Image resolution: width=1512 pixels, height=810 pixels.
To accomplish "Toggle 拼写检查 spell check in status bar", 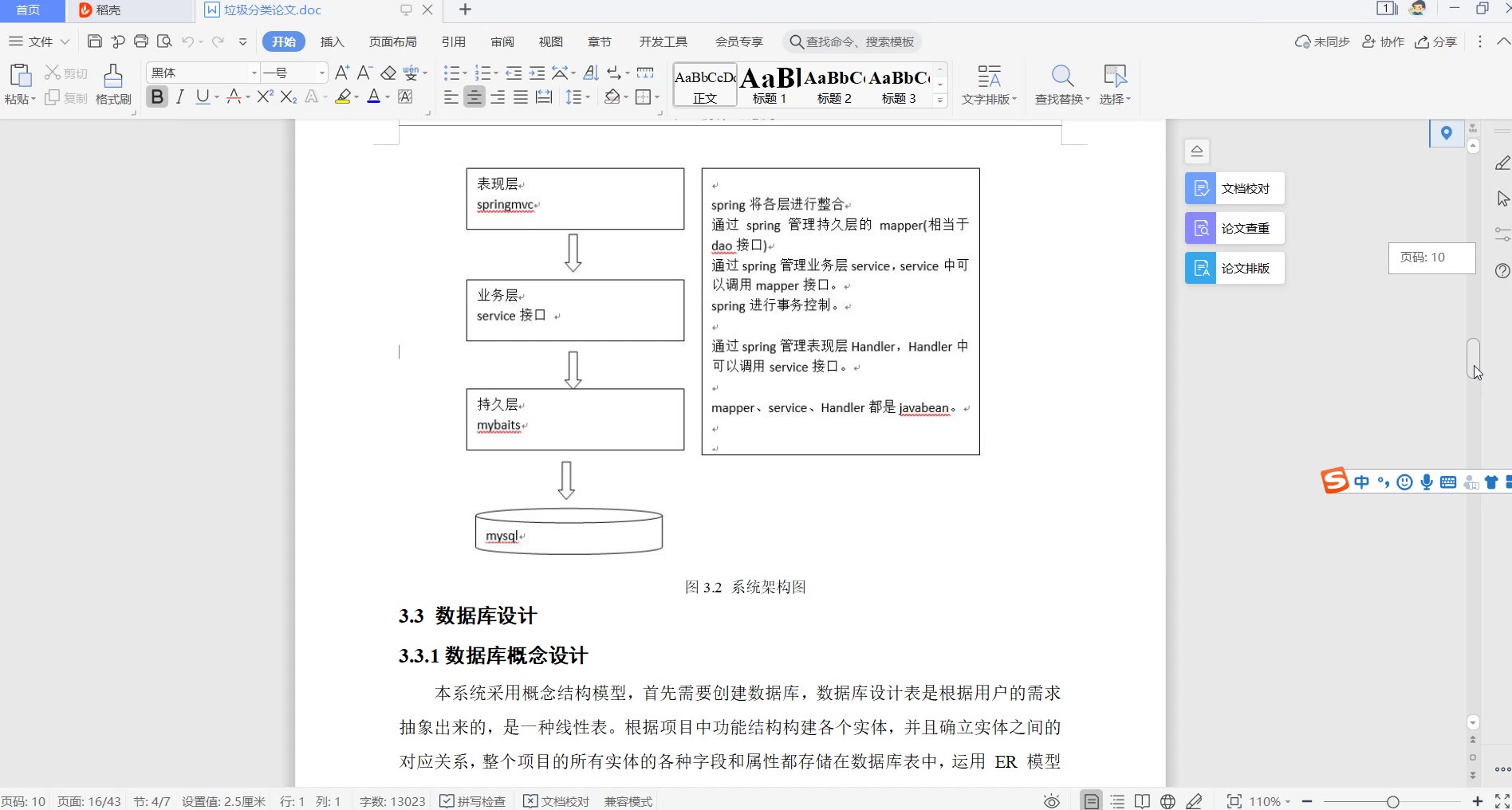I will pyautogui.click(x=472, y=801).
